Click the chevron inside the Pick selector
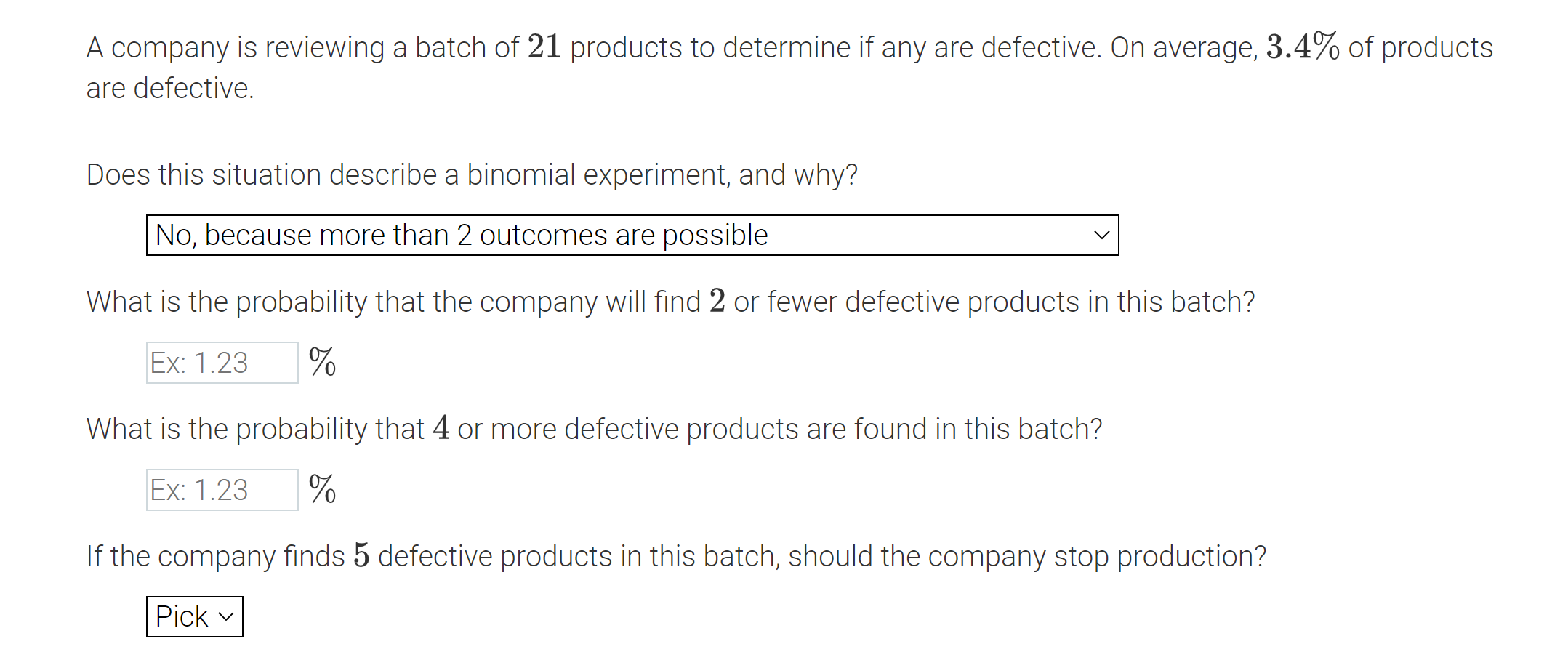 [x=225, y=616]
